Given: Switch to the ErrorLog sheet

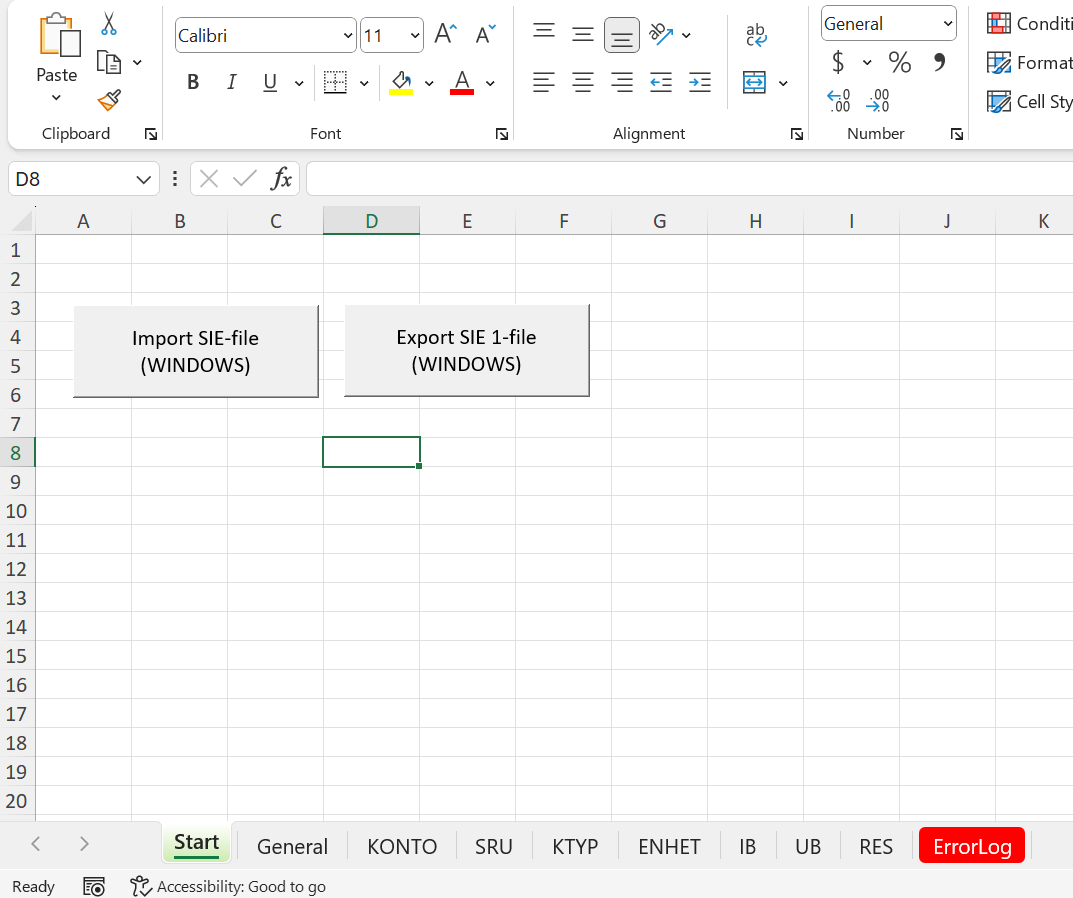Looking at the screenshot, I should click(x=971, y=845).
